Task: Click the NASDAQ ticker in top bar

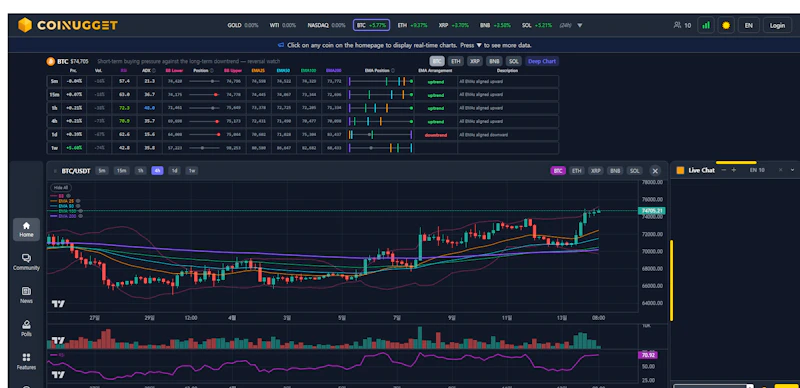Action: click(x=327, y=25)
